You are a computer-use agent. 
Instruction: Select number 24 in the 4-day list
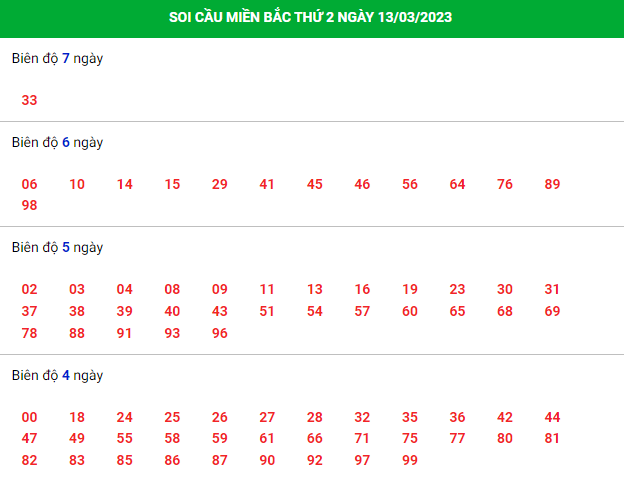click(x=125, y=417)
